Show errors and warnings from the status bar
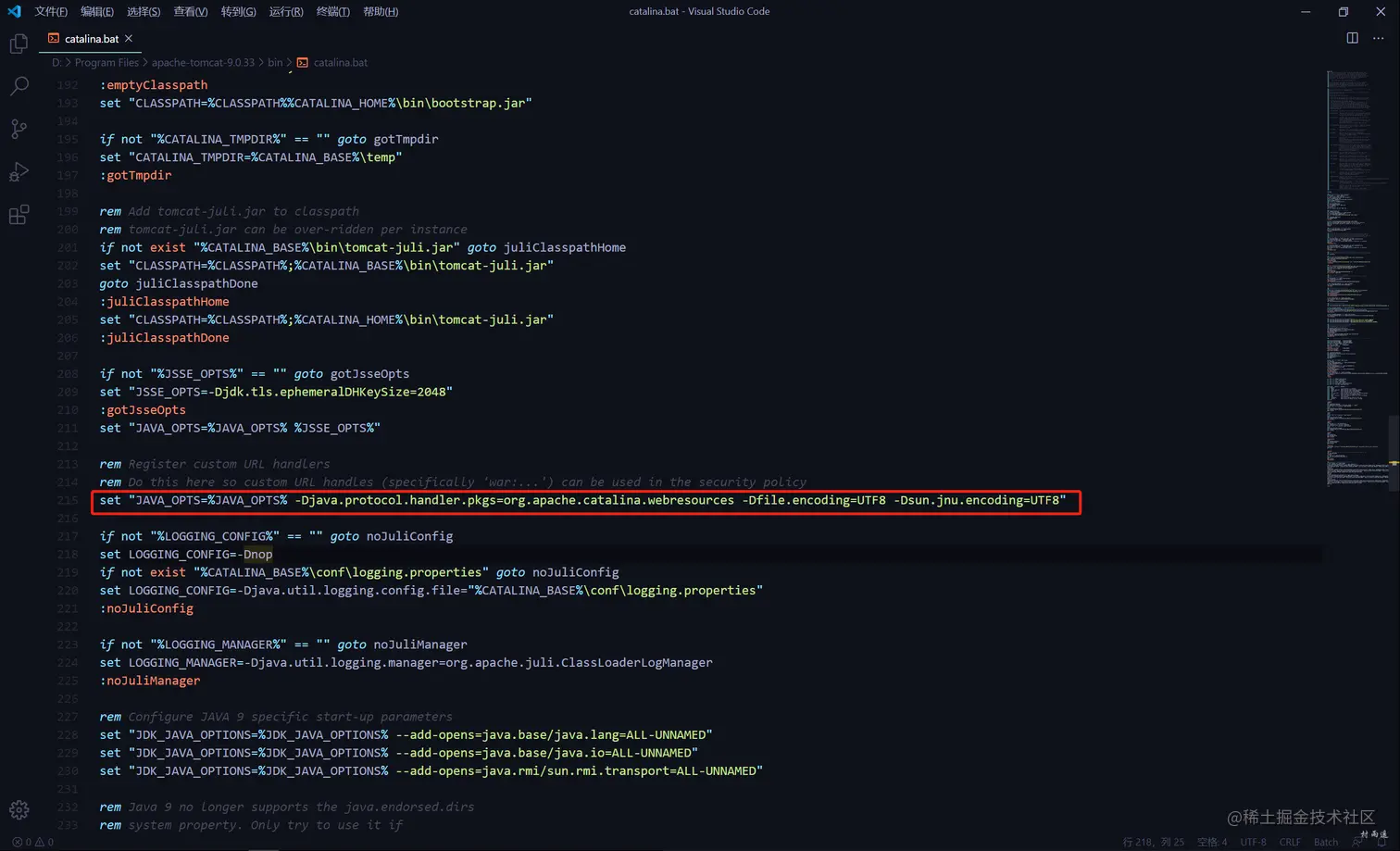Viewport: 1400px width, 851px height. tap(32, 842)
